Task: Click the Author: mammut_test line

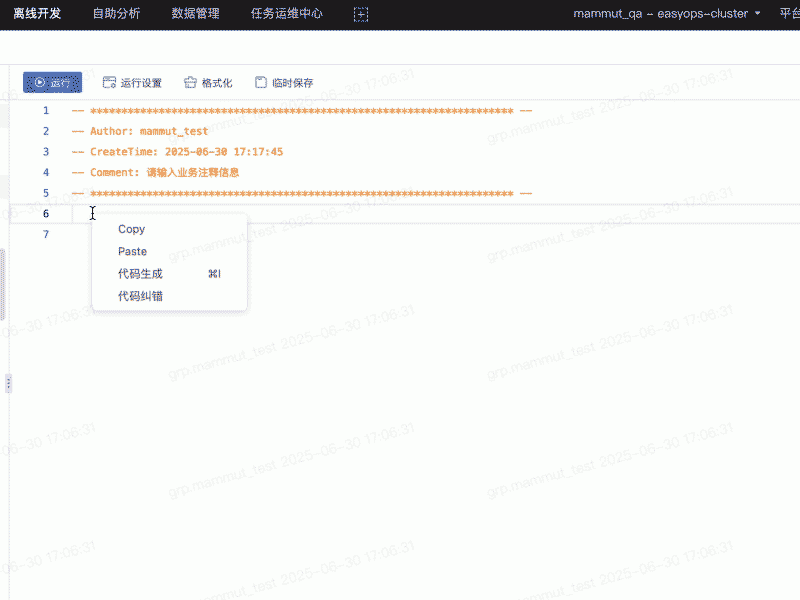Action: (140, 131)
